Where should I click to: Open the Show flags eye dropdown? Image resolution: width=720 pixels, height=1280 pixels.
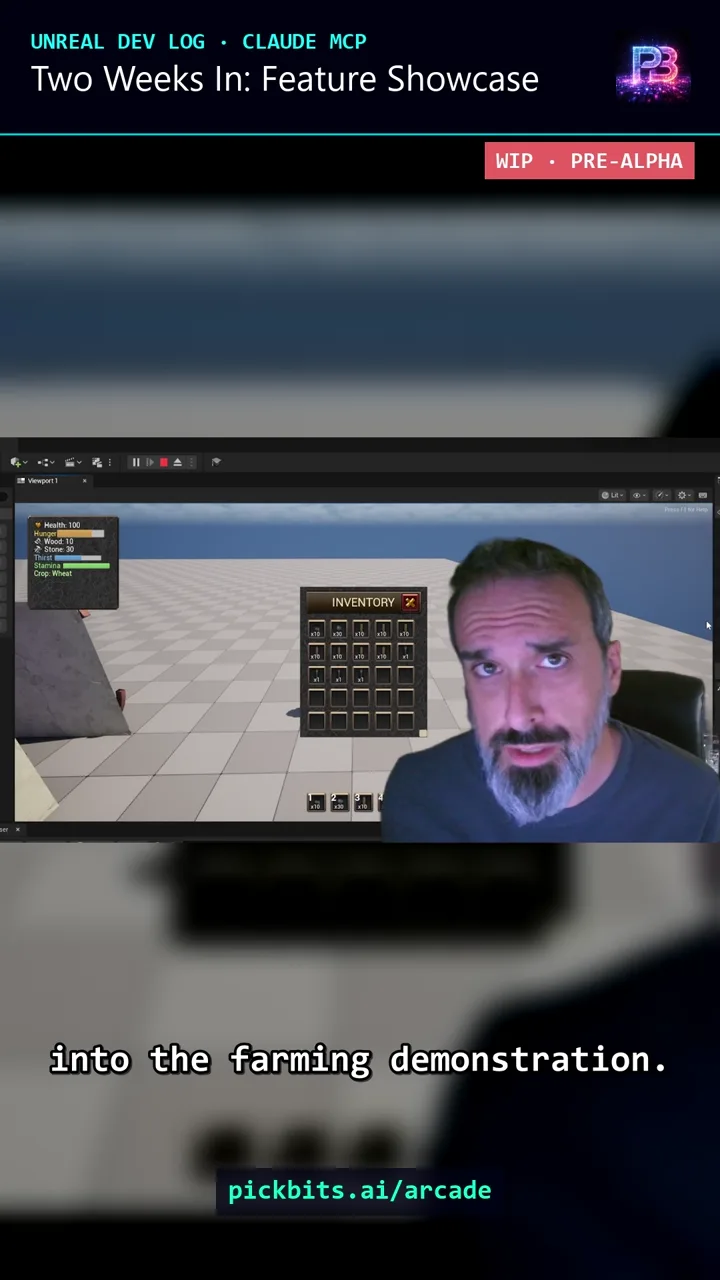(639, 495)
